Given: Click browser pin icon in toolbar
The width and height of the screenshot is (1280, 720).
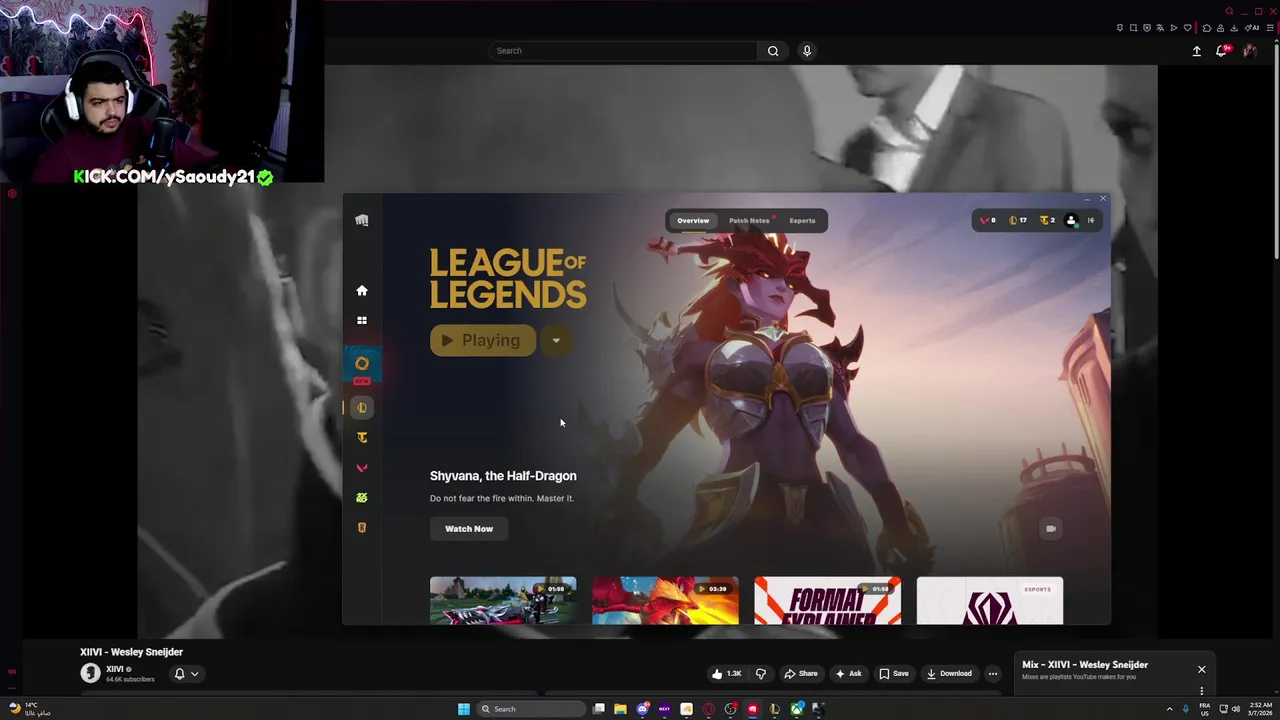Looking at the screenshot, I should point(1120,28).
